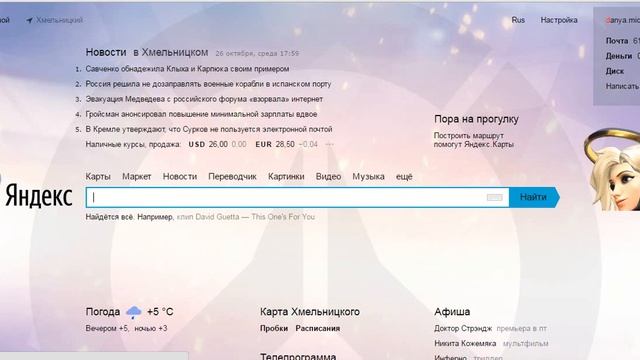Open the on-screen keyboard icon in the search box

point(494,198)
